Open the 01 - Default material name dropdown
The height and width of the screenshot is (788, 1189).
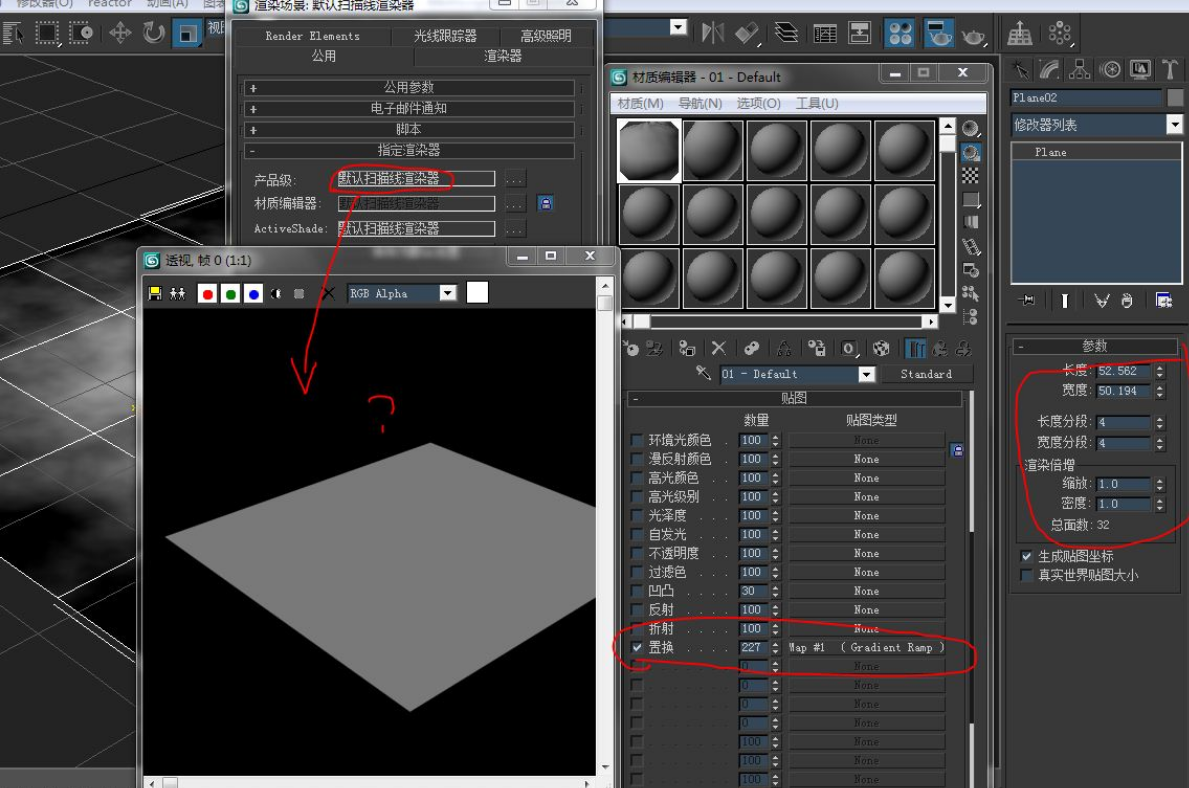pos(866,374)
